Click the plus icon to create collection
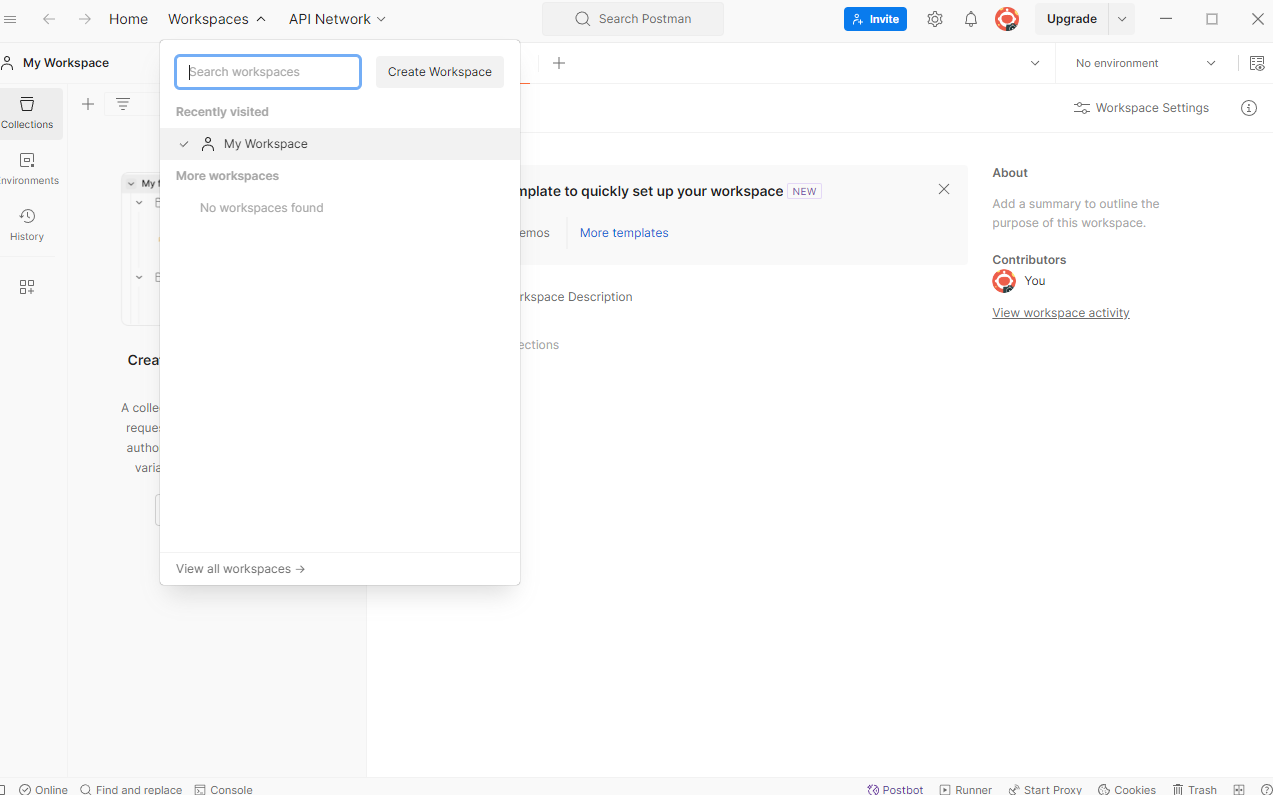Screen dimensions: 1273x795 click(x=88, y=104)
